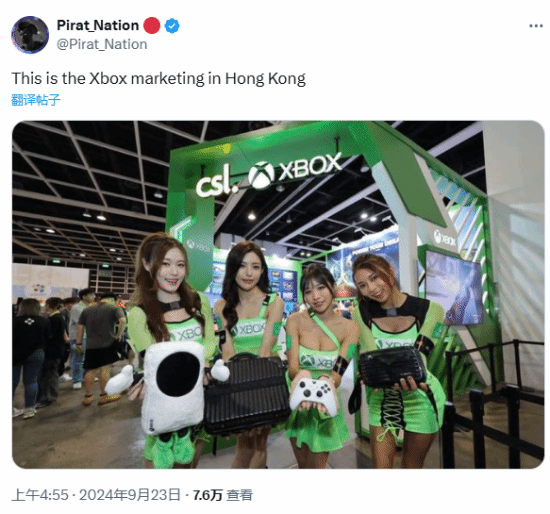
Task: Click the 上午4:55 timestamp
Action: [40, 495]
